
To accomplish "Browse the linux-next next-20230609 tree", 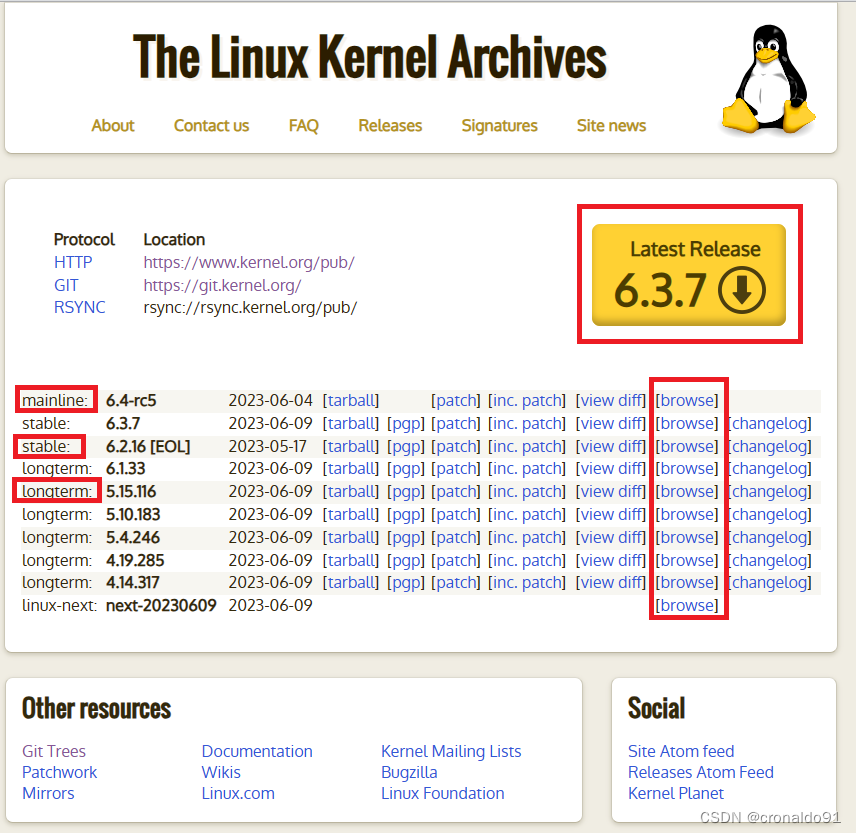I will 687,605.
